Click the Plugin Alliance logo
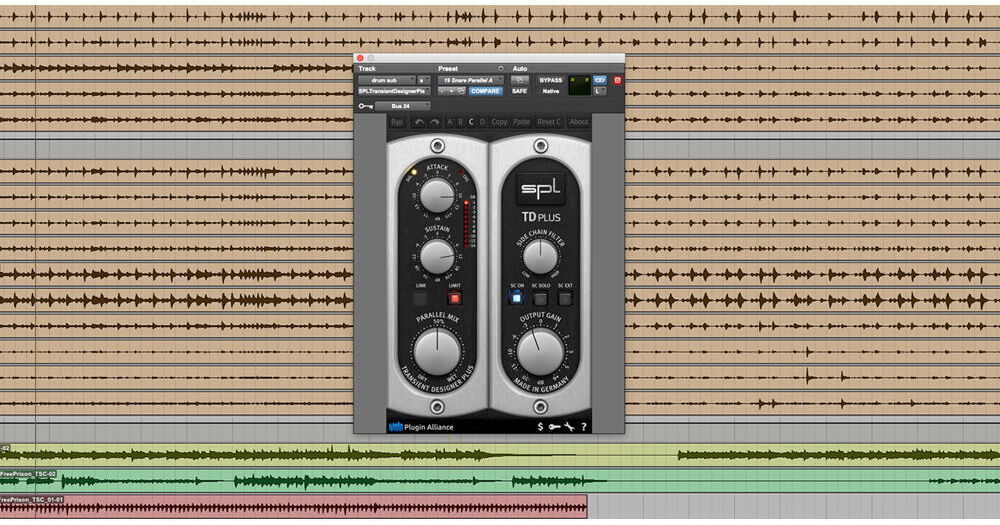This screenshot has width=1000, height=525. [x=421, y=427]
